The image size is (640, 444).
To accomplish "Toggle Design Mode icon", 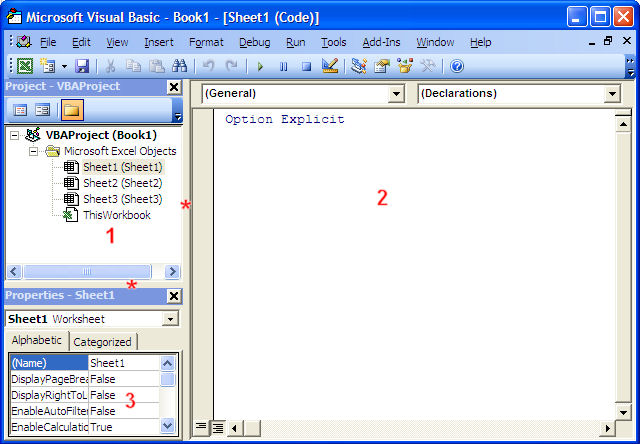I will point(329,66).
